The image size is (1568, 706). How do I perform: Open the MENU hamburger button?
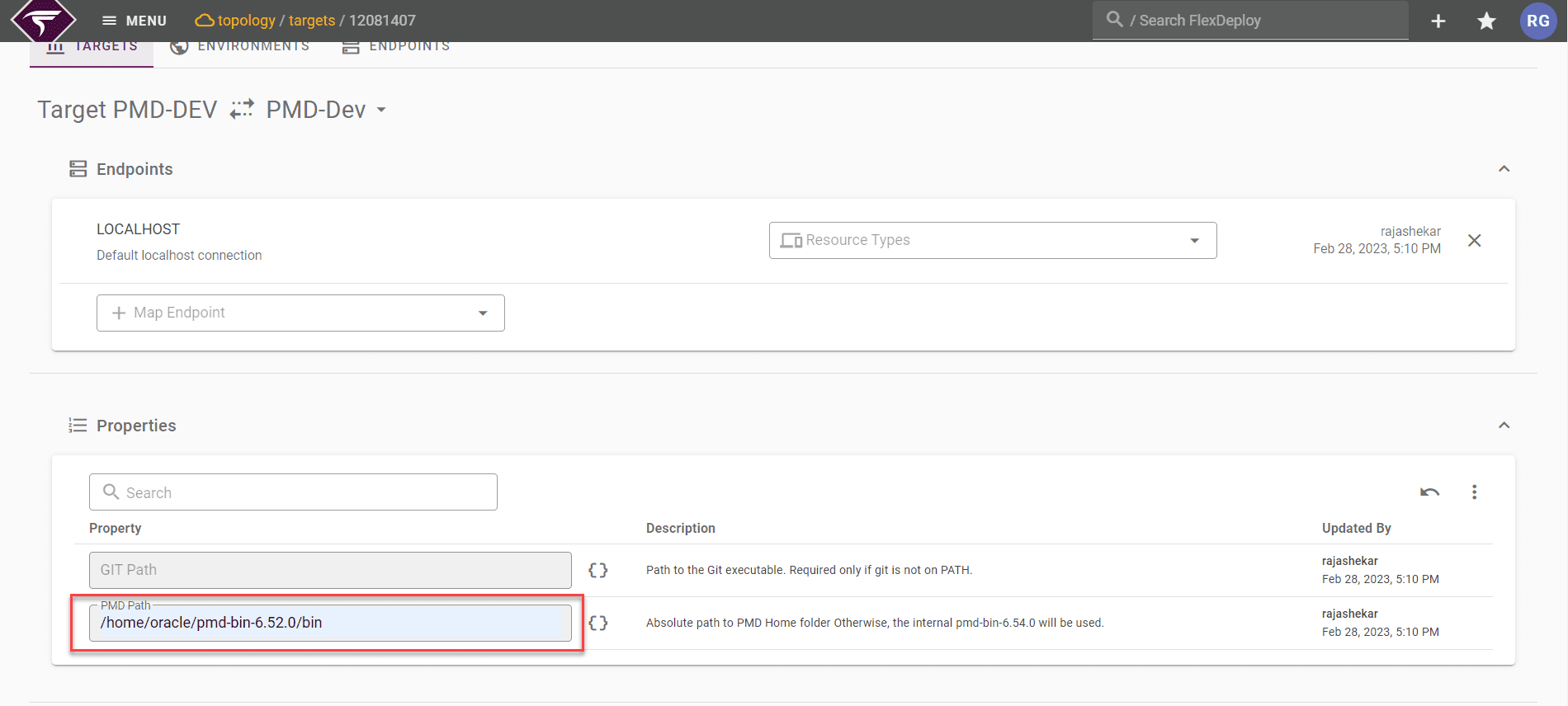(x=134, y=21)
